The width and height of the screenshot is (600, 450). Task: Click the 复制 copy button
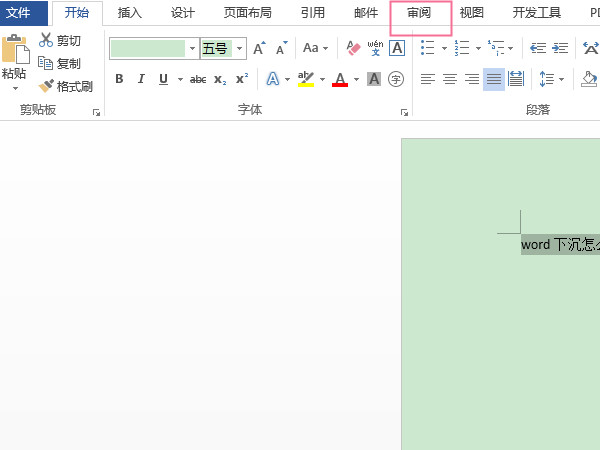(x=60, y=63)
